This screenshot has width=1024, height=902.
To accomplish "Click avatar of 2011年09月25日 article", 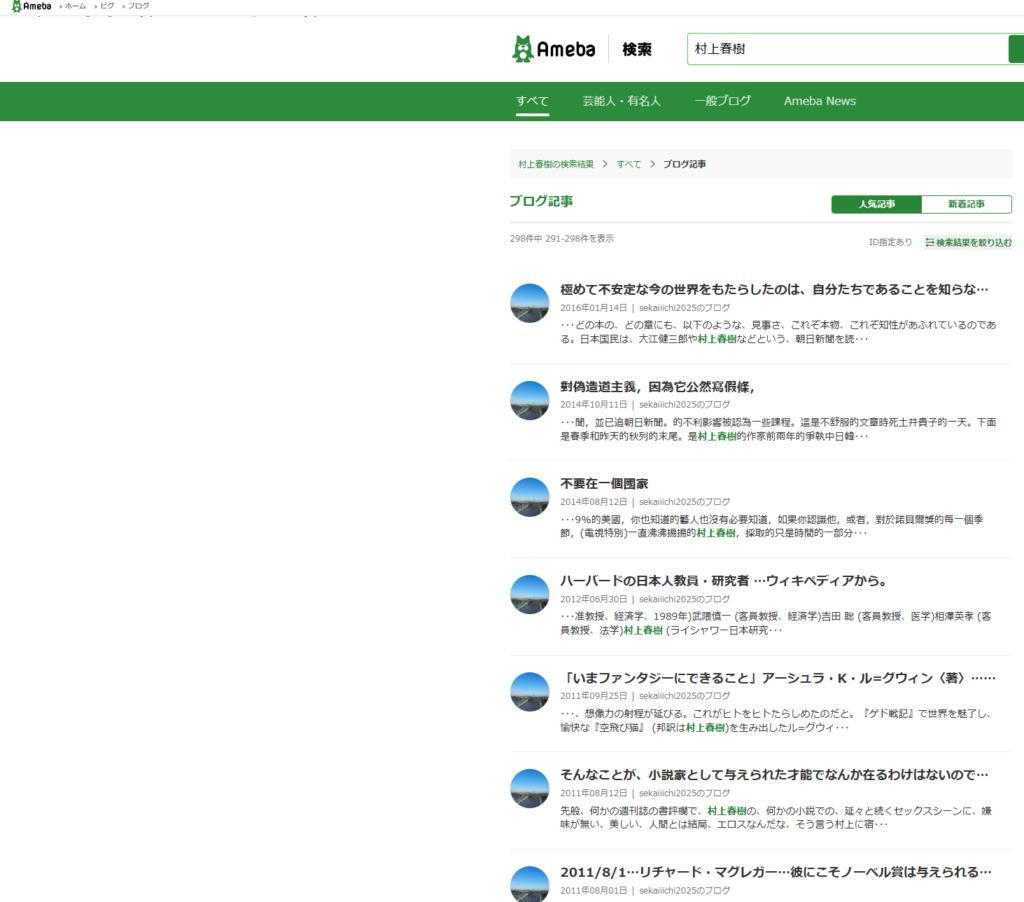I will click(530, 692).
